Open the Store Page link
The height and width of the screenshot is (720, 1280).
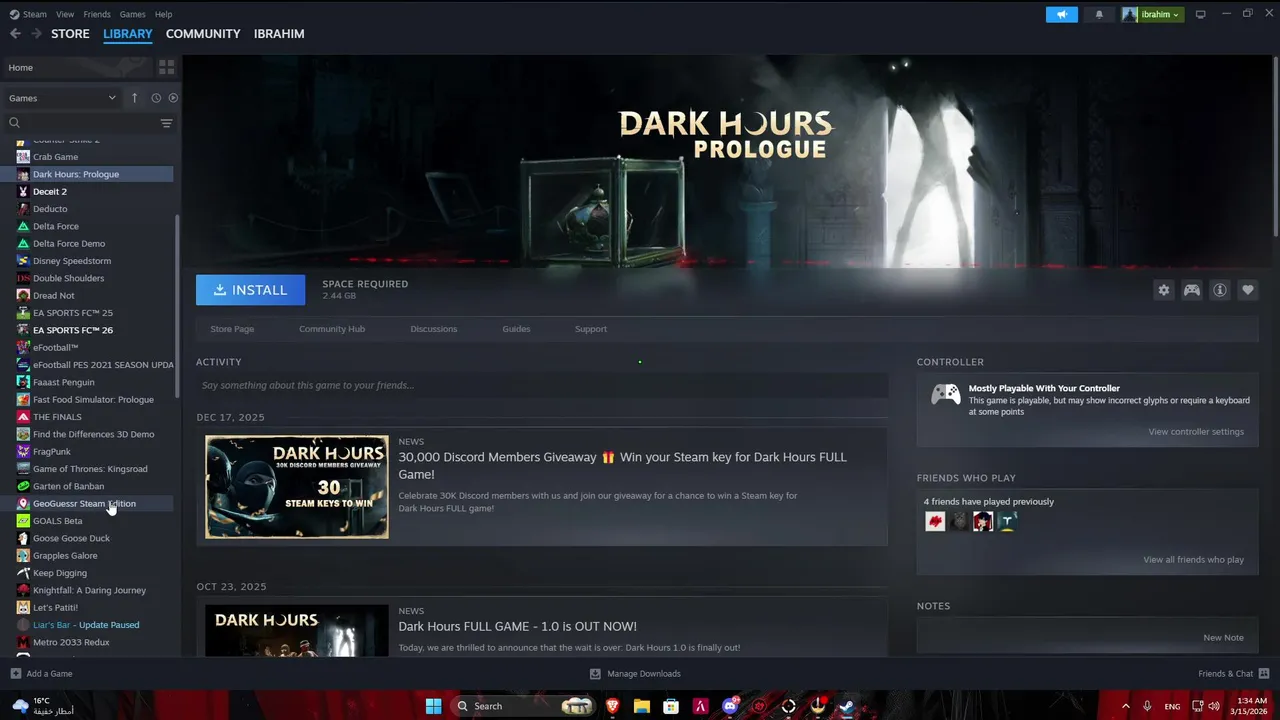coord(232,329)
